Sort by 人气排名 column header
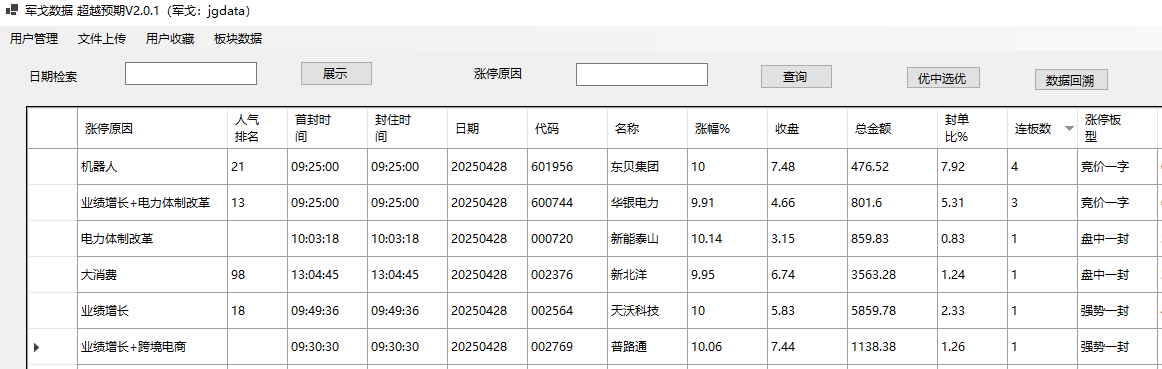 pos(257,128)
